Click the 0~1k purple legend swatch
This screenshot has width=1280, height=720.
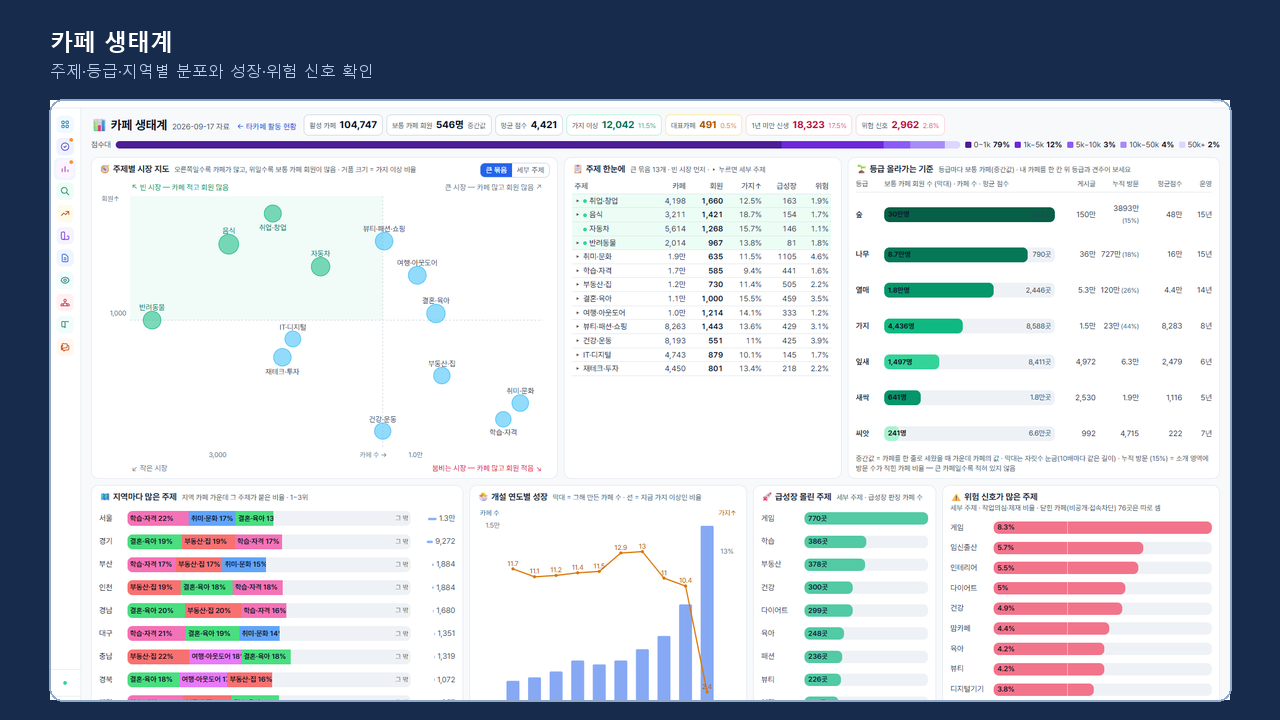click(x=967, y=145)
